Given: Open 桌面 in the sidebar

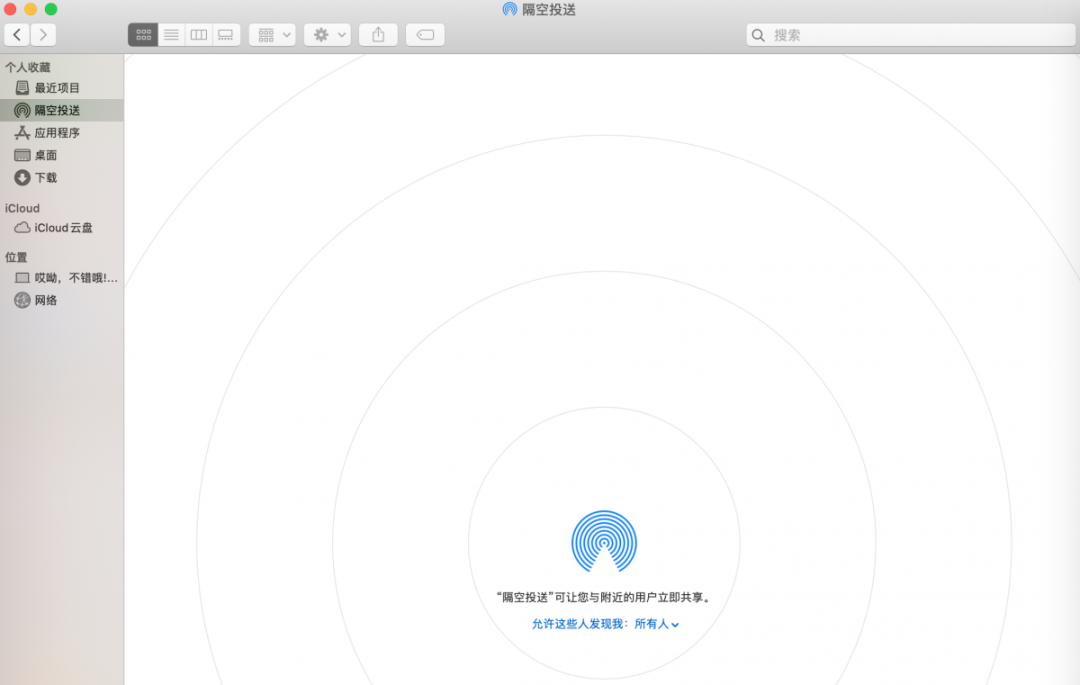Looking at the screenshot, I should 62,156.
